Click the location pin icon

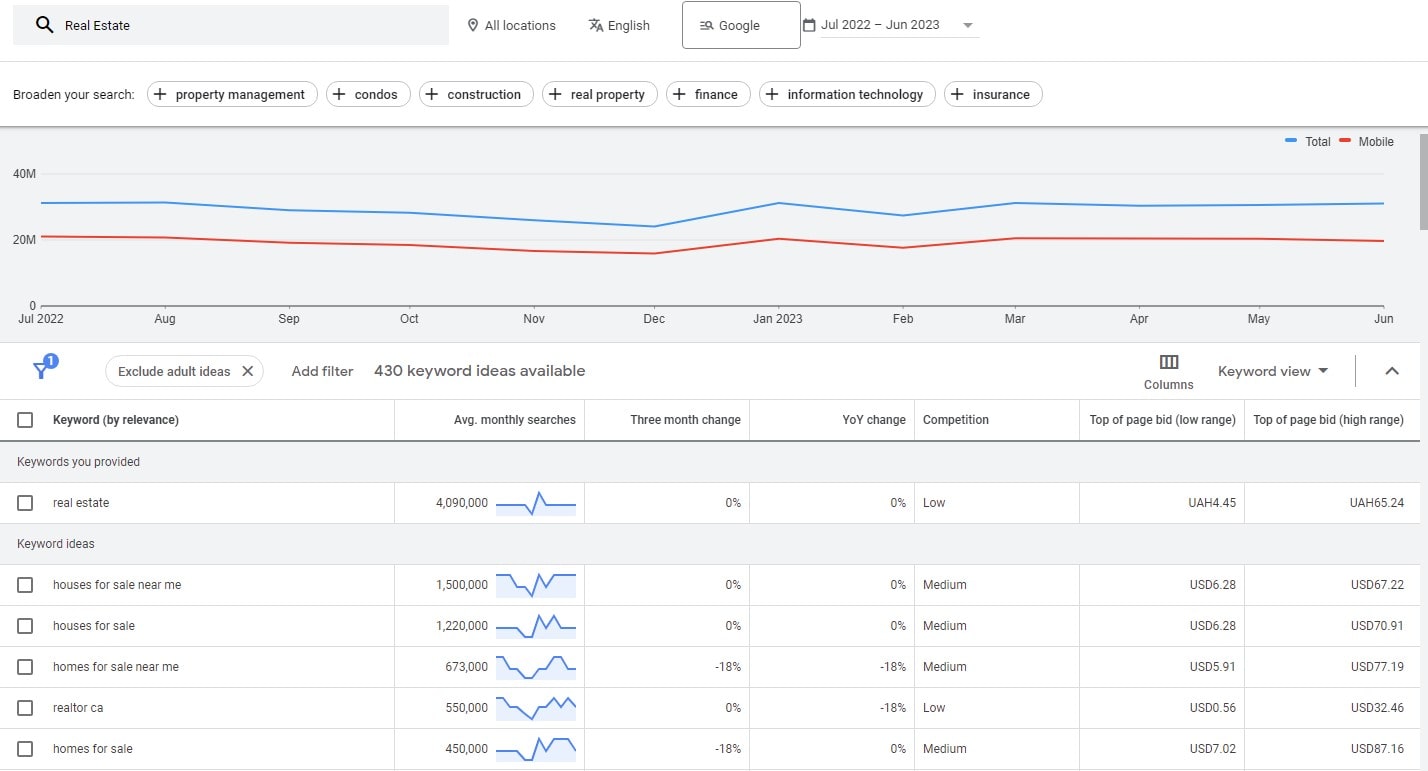[x=473, y=25]
